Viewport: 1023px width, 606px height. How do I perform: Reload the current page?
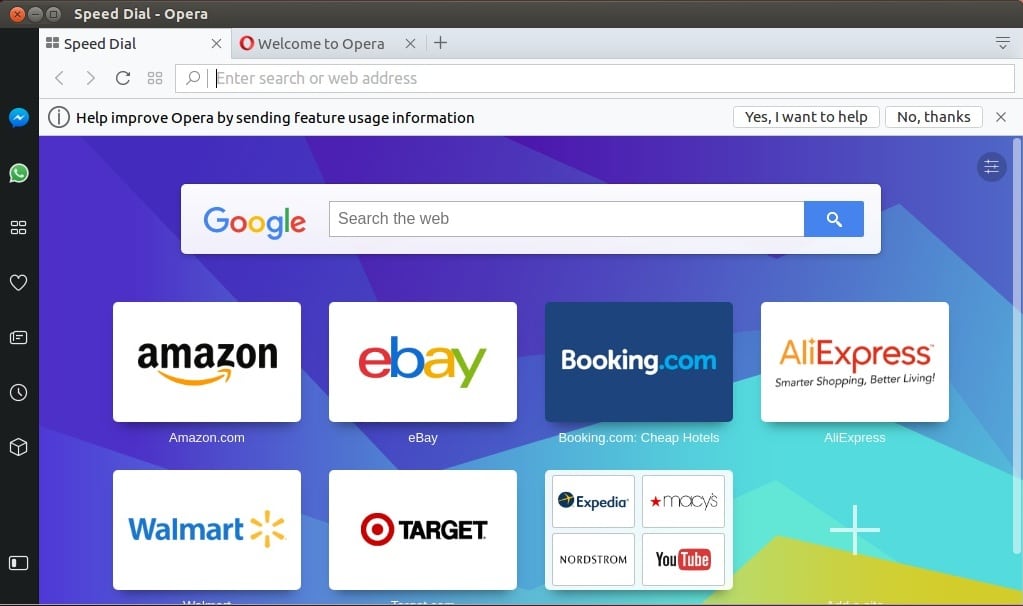[x=123, y=78]
